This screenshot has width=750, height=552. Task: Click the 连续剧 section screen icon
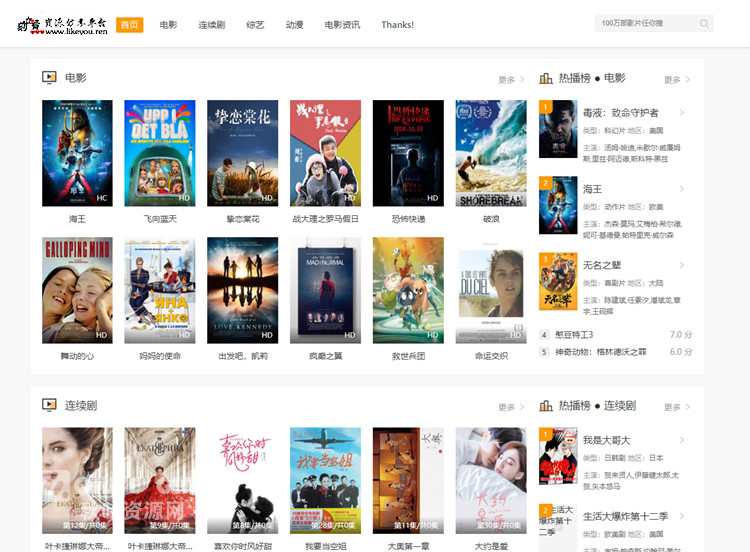49,405
